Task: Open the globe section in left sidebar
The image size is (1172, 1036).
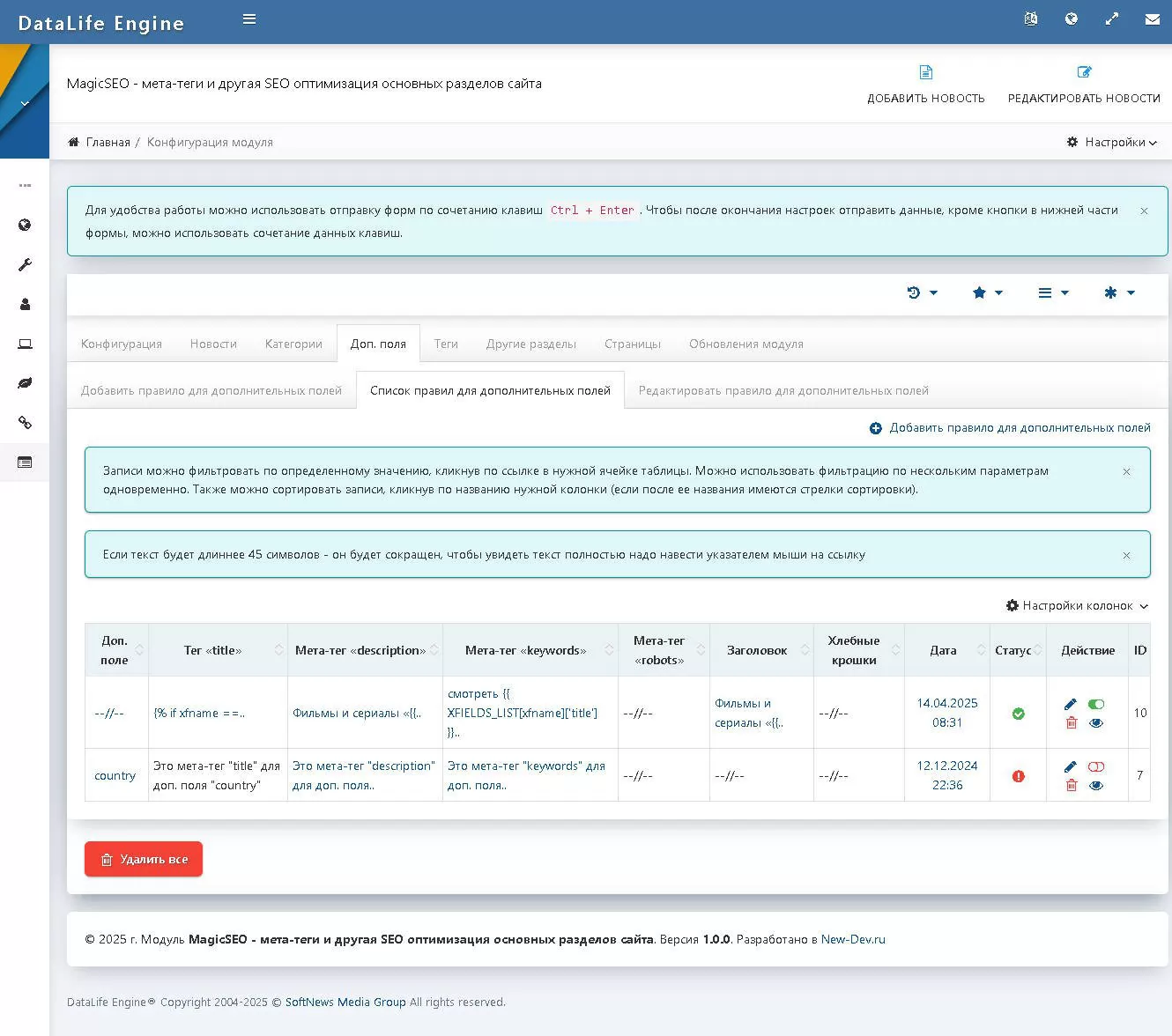Action: 25,225
